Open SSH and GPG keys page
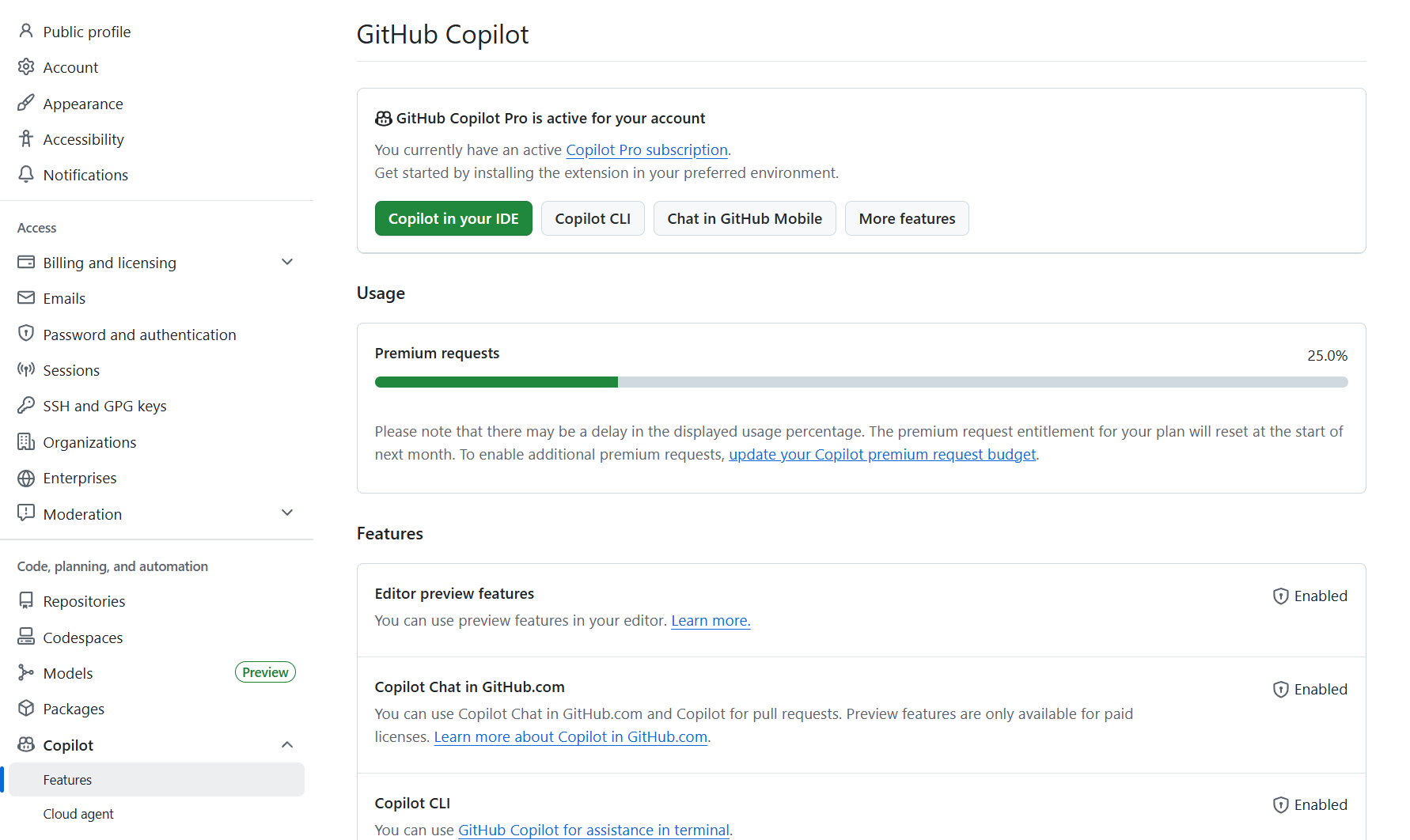1410x840 pixels. [157, 406]
